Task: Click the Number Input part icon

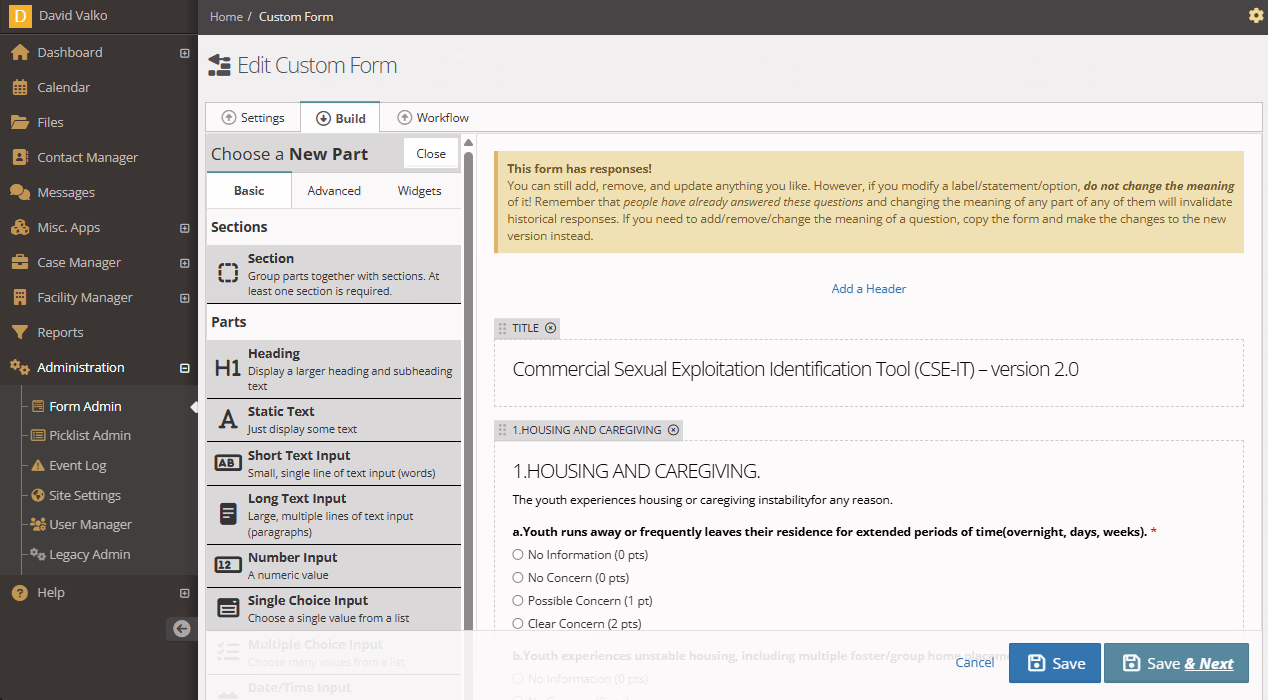Action: click(228, 566)
